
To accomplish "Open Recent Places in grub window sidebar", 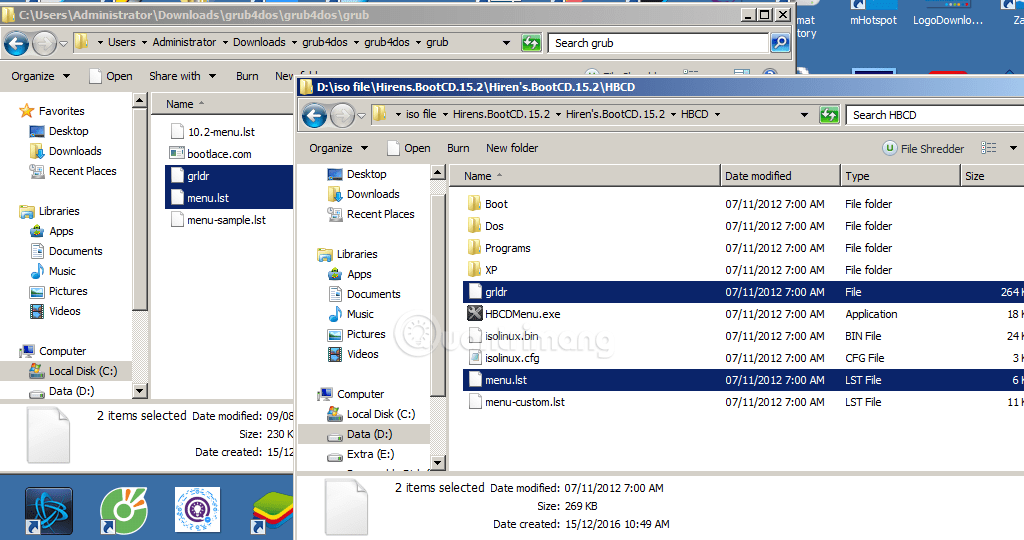I will point(73,171).
